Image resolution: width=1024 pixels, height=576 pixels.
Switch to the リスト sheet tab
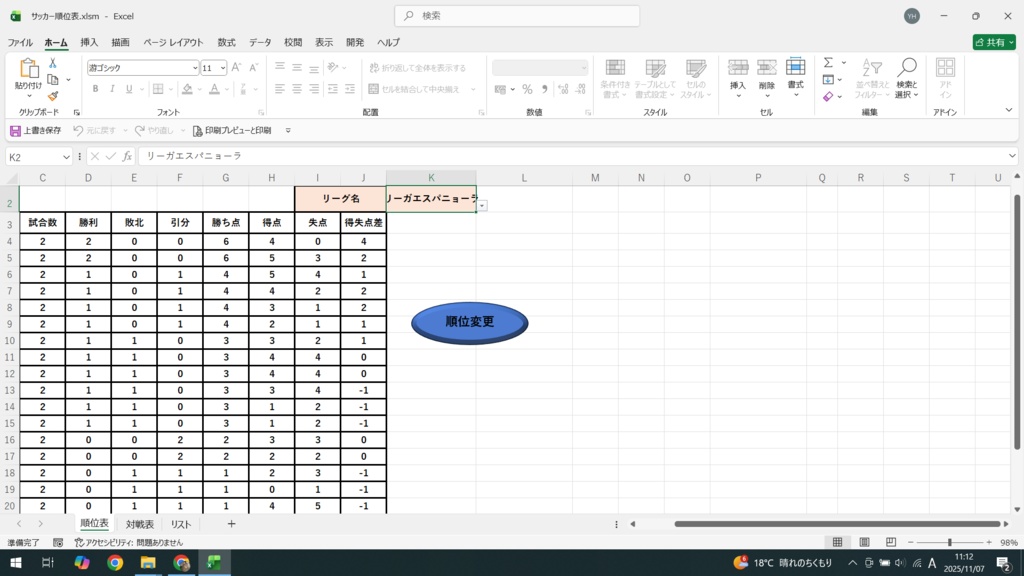pos(181,524)
